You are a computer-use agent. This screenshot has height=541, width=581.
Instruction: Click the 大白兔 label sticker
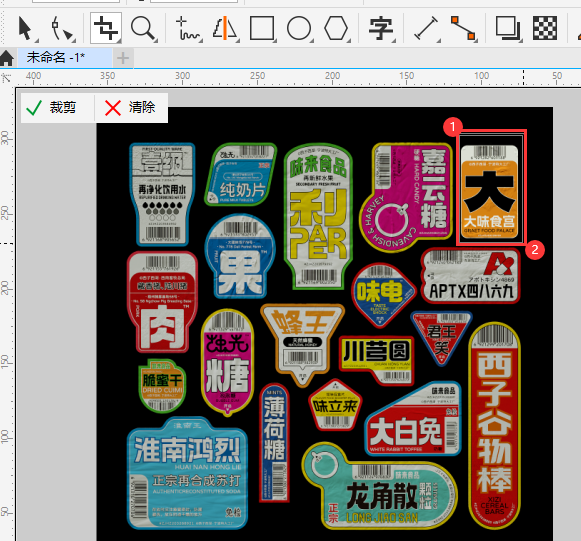pos(413,422)
